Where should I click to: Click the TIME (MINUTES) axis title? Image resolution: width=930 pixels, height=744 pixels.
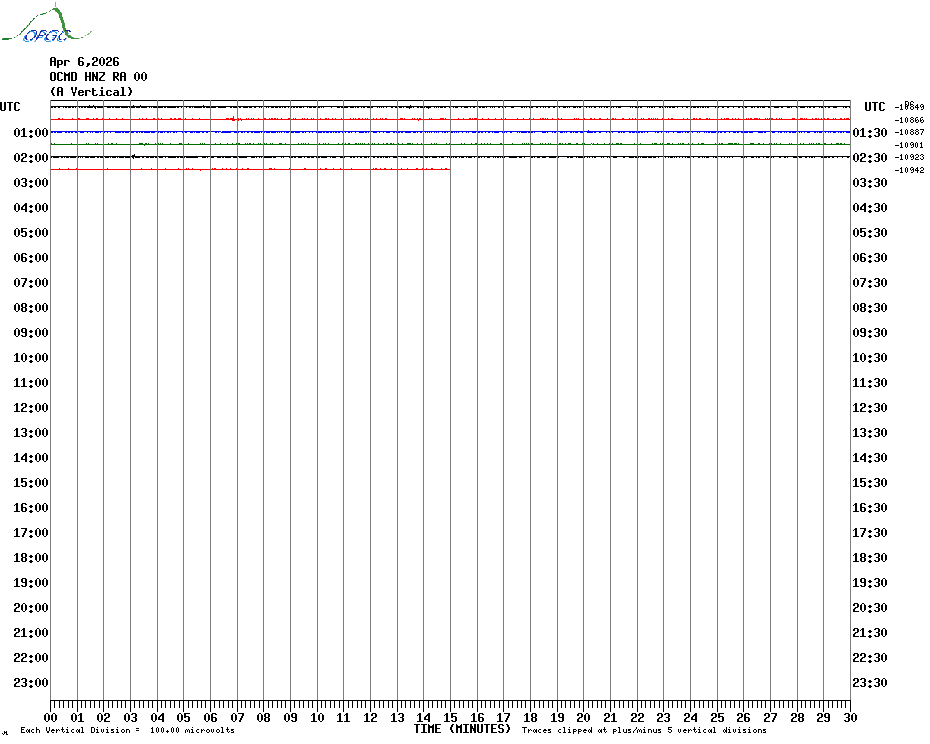(462, 729)
